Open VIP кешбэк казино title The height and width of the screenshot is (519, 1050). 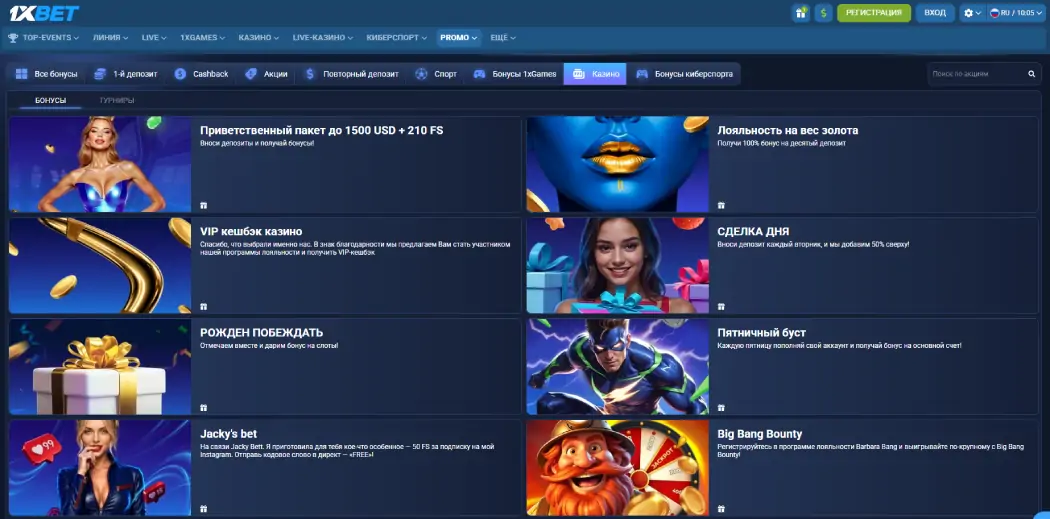pos(251,232)
